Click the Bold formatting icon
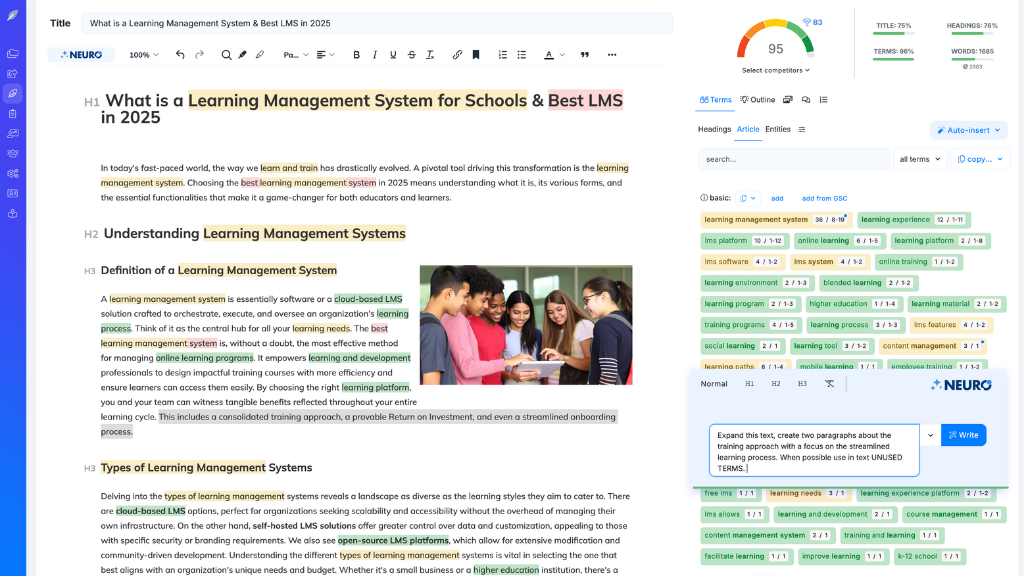Viewport: 1024px width, 576px height. click(x=356, y=55)
